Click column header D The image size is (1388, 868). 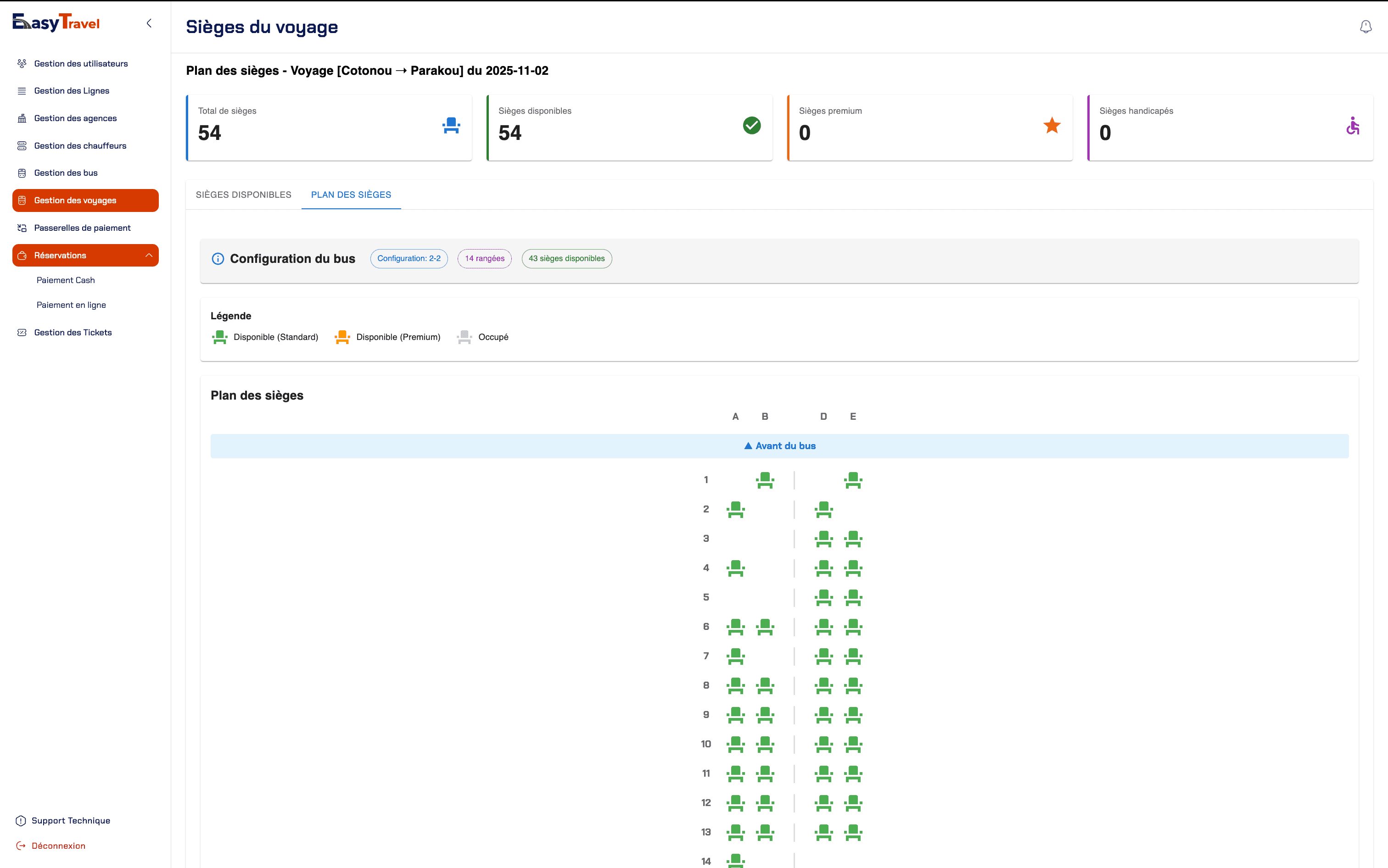click(x=823, y=416)
